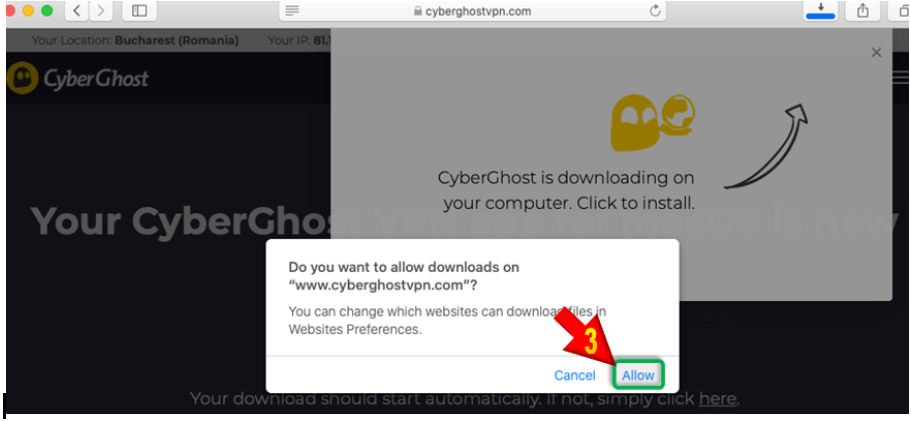Image resolution: width=911 pixels, height=421 pixels.
Task: Show downloads list in Safari toolbar
Action: pyautogui.click(x=820, y=7)
